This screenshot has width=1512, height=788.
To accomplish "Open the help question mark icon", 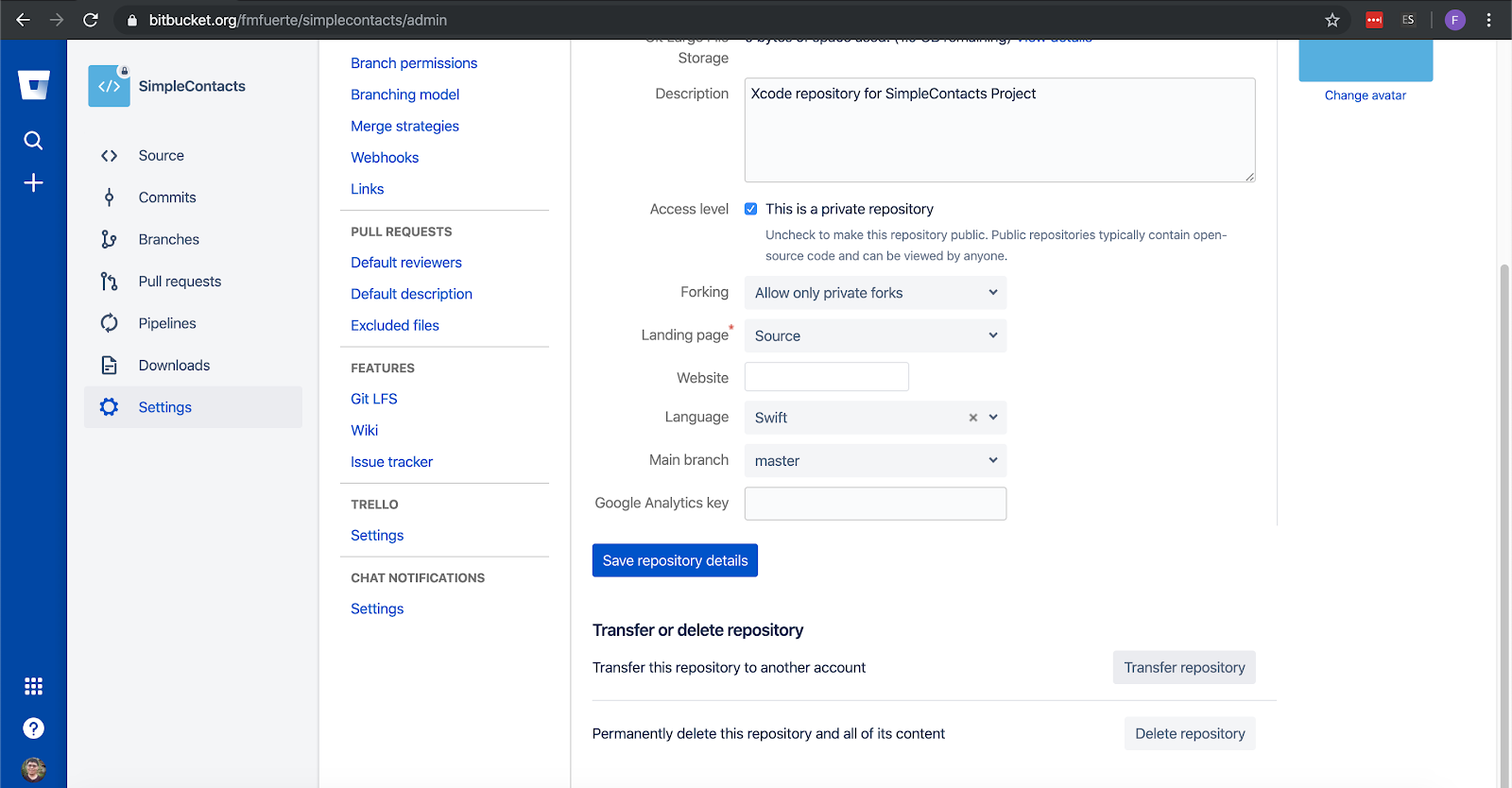I will pos(34,728).
